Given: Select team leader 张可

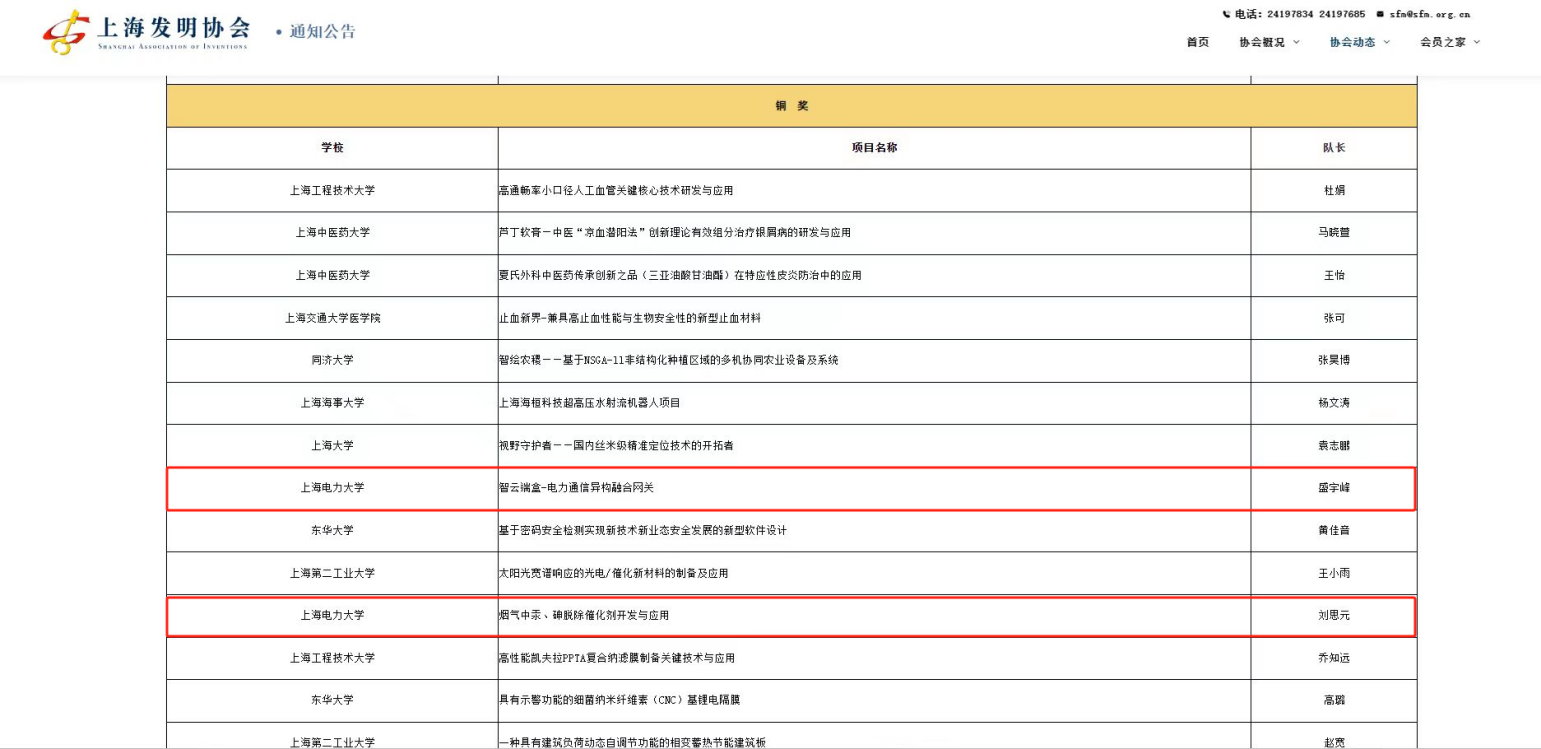Looking at the screenshot, I should point(1334,318).
